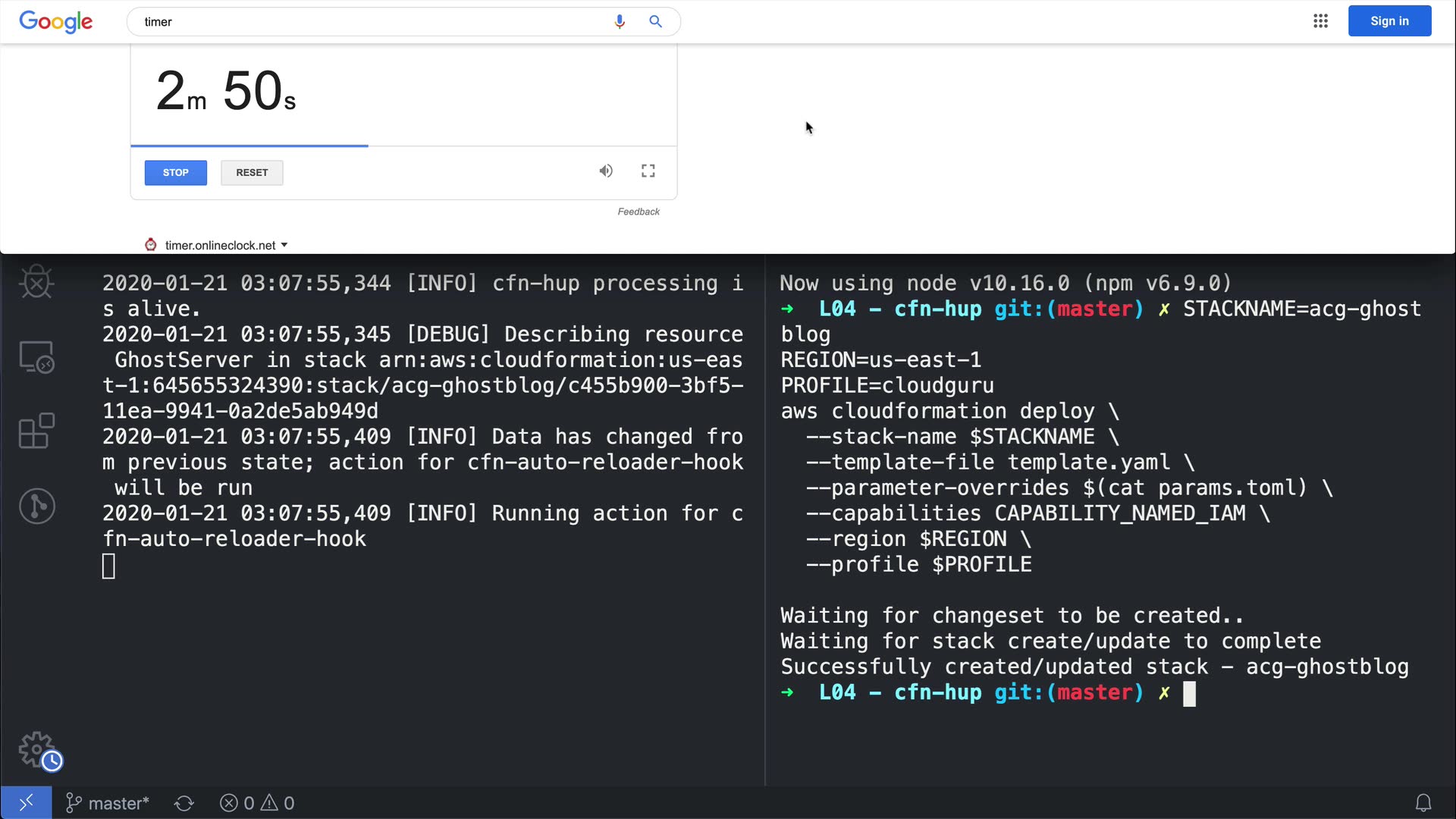This screenshot has height=819, width=1456.
Task: Click the search magnifier icon
Action: pyautogui.click(x=656, y=21)
